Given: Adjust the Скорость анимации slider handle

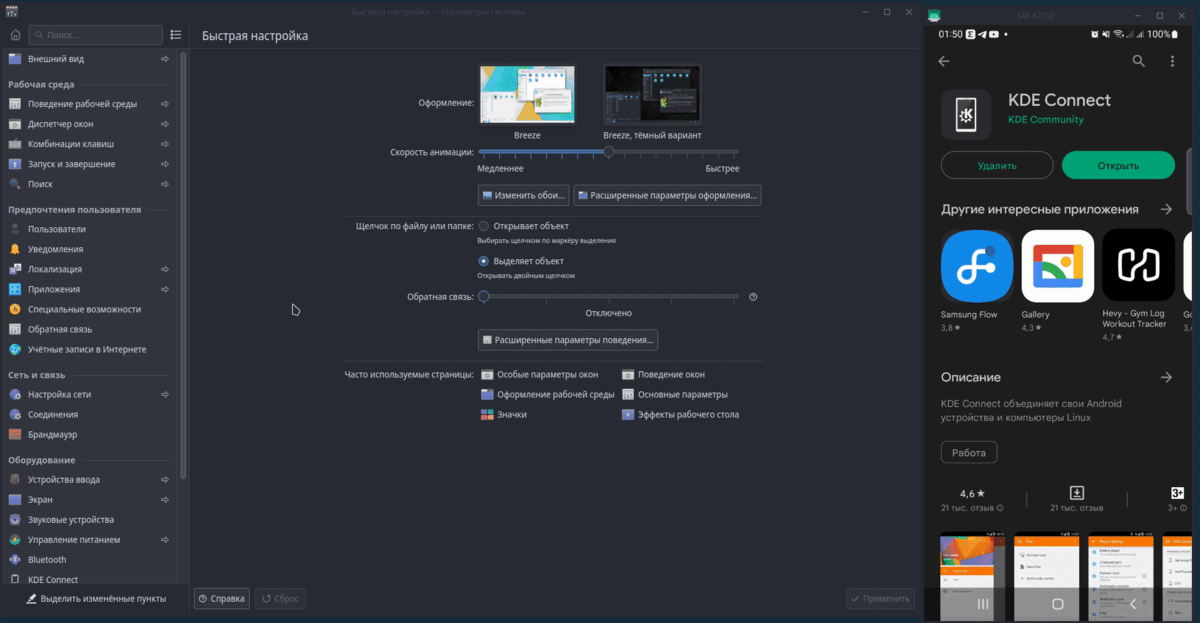Looking at the screenshot, I should pos(608,152).
